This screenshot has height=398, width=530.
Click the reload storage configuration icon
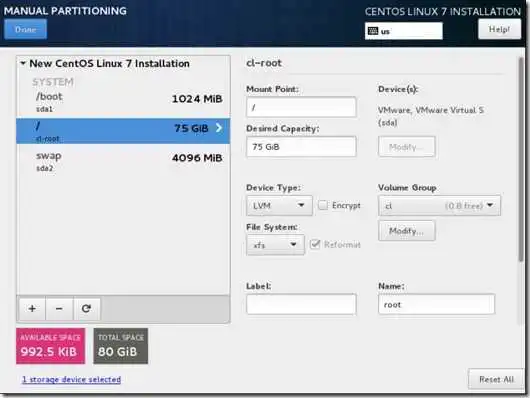(x=87, y=308)
